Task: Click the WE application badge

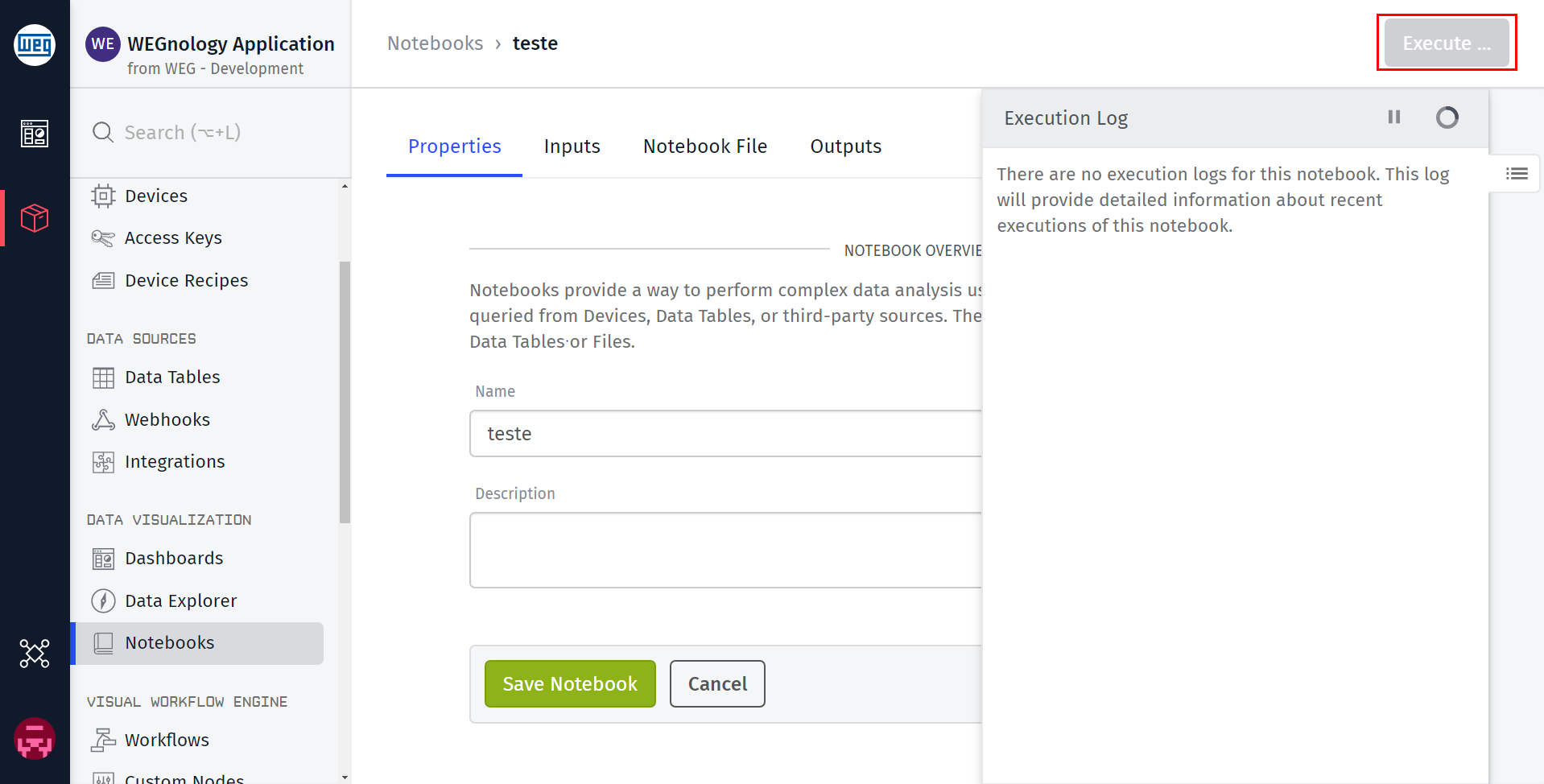Action: [x=103, y=43]
